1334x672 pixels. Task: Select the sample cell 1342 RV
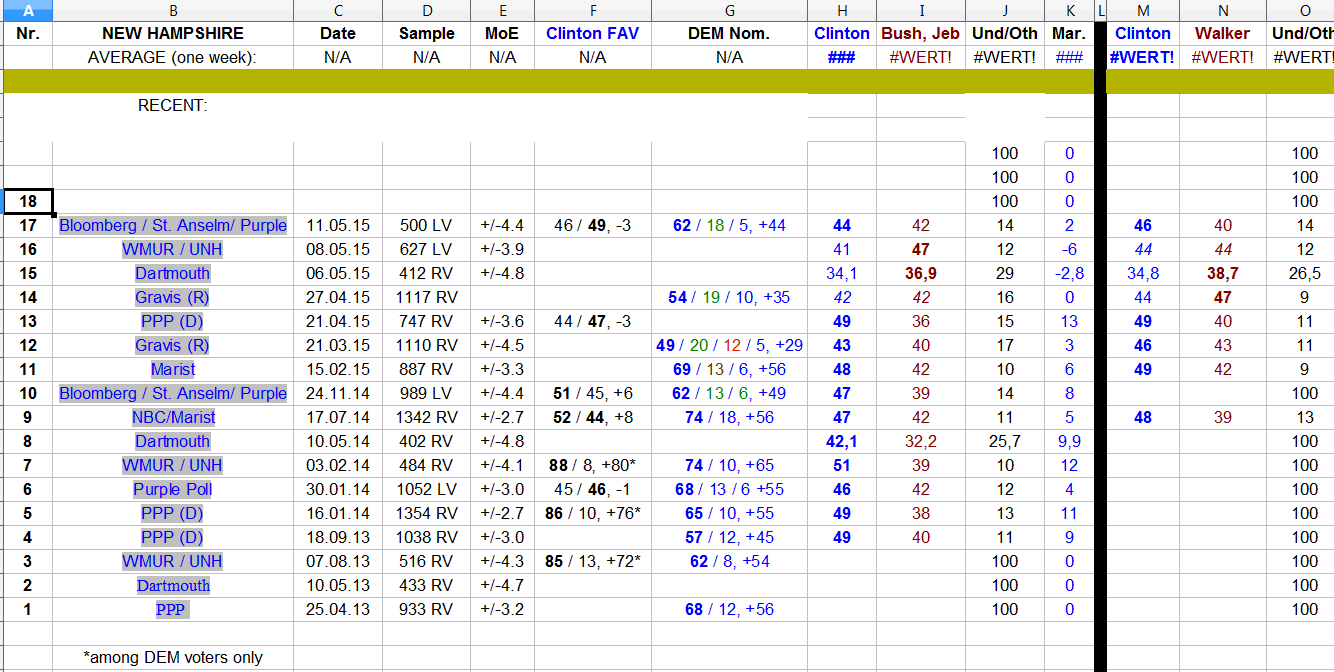point(427,417)
